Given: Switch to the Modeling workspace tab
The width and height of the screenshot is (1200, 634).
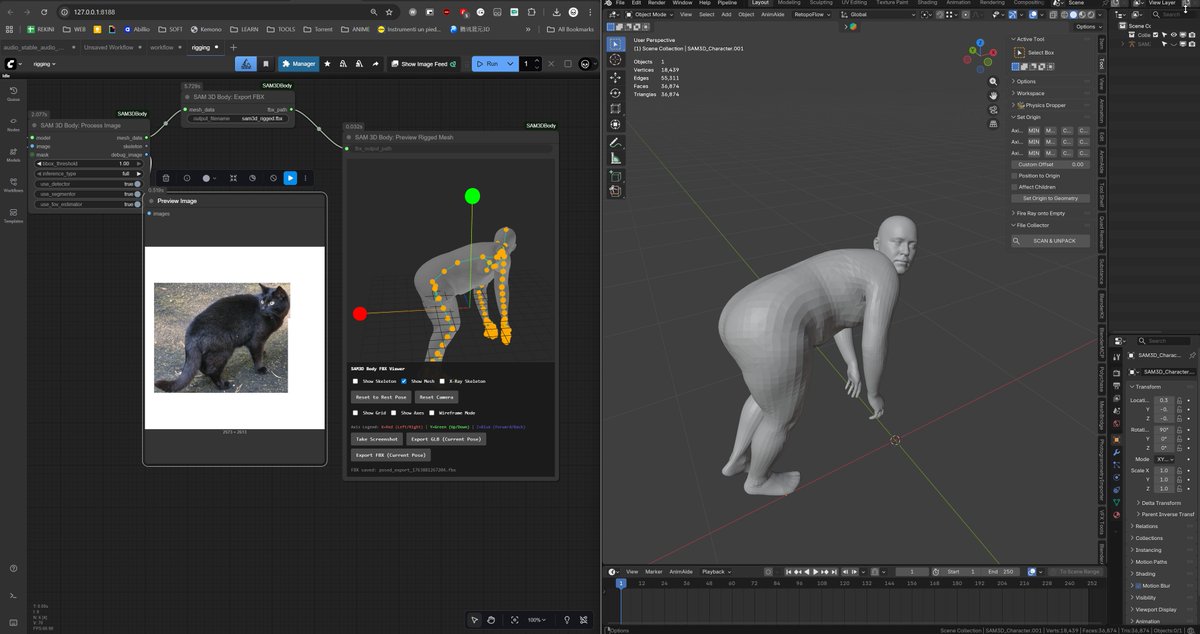Looking at the screenshot, I should tap(787, 3).
